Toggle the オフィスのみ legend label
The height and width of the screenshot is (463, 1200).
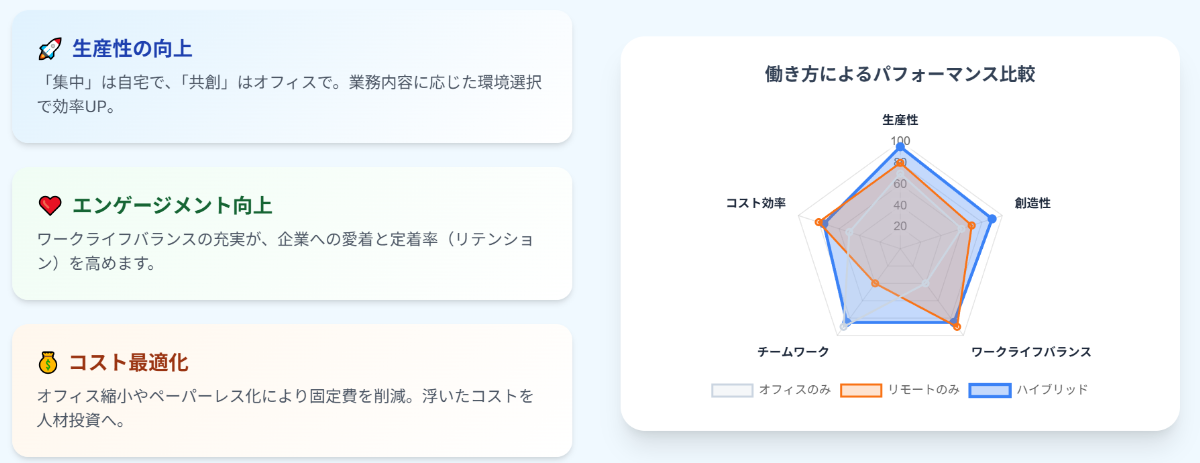point(794,389)
